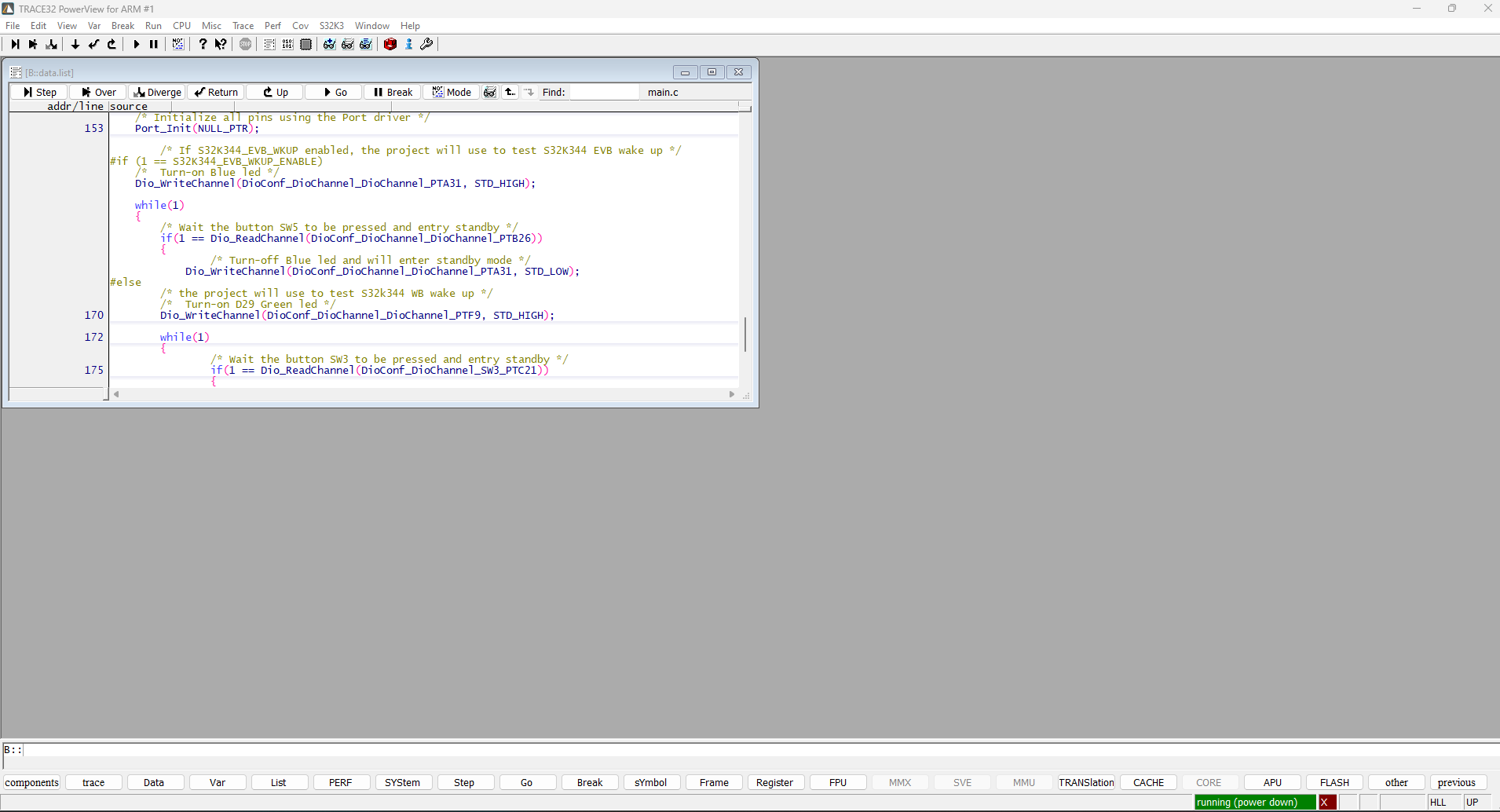This screenshot has height=812, width=1500.
Task: Click the peripheral chip view icon
Action: 306,44
